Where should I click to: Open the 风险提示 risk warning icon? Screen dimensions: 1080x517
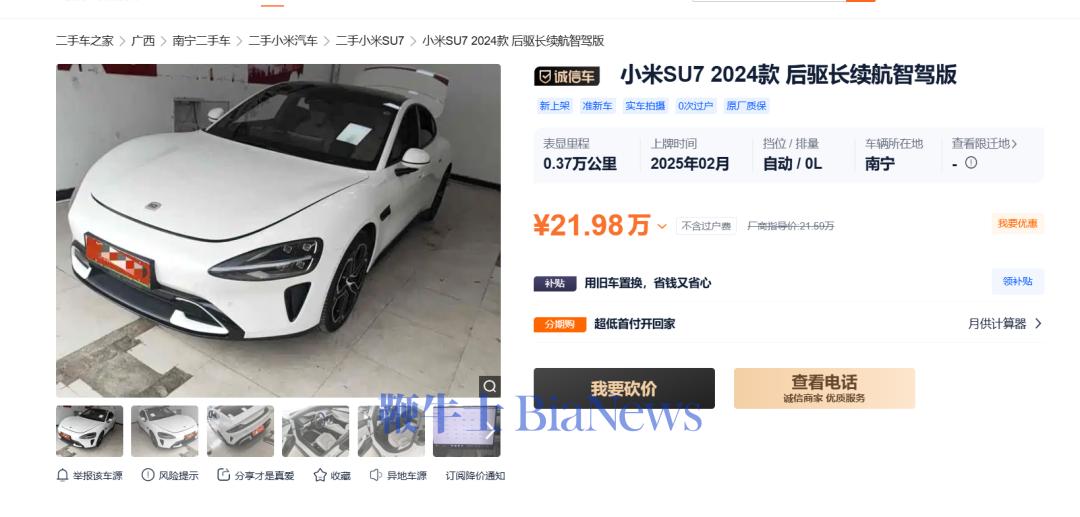tap(148, 475)
